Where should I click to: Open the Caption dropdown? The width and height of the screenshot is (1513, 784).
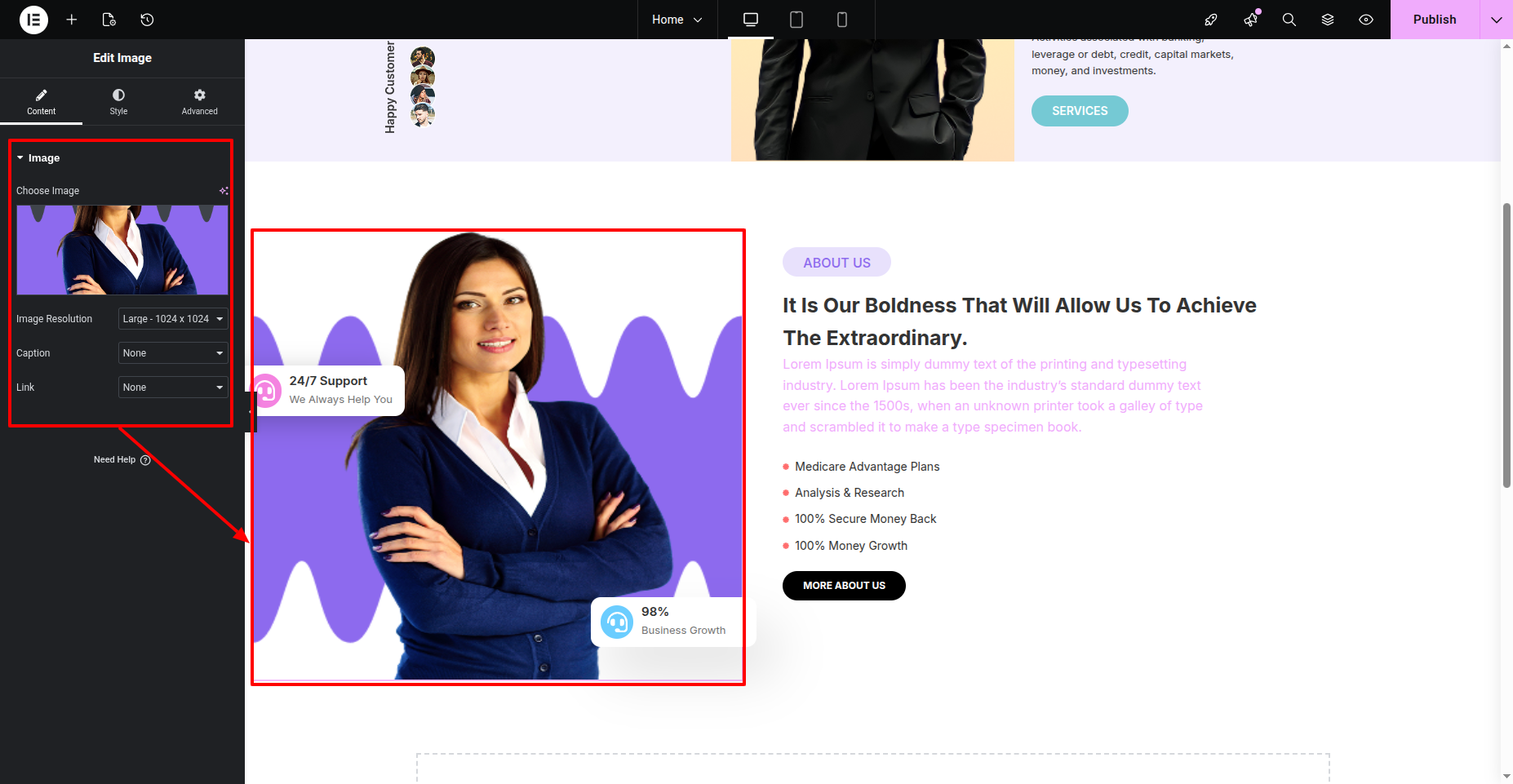[173, 353]
